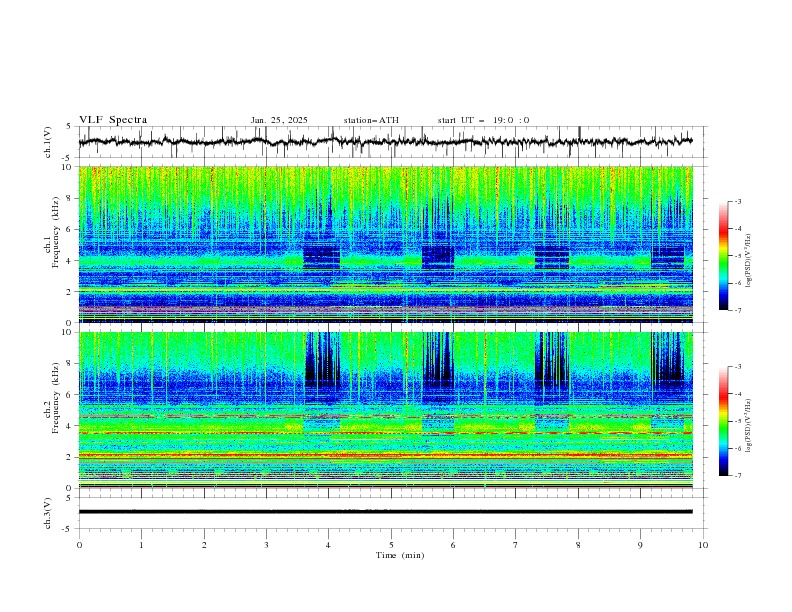This screenshot has height=612, width=792.
Task: Click the upper colorbar "log(PSD)(V²/Hz)" label
Action: tap(749, 261)
